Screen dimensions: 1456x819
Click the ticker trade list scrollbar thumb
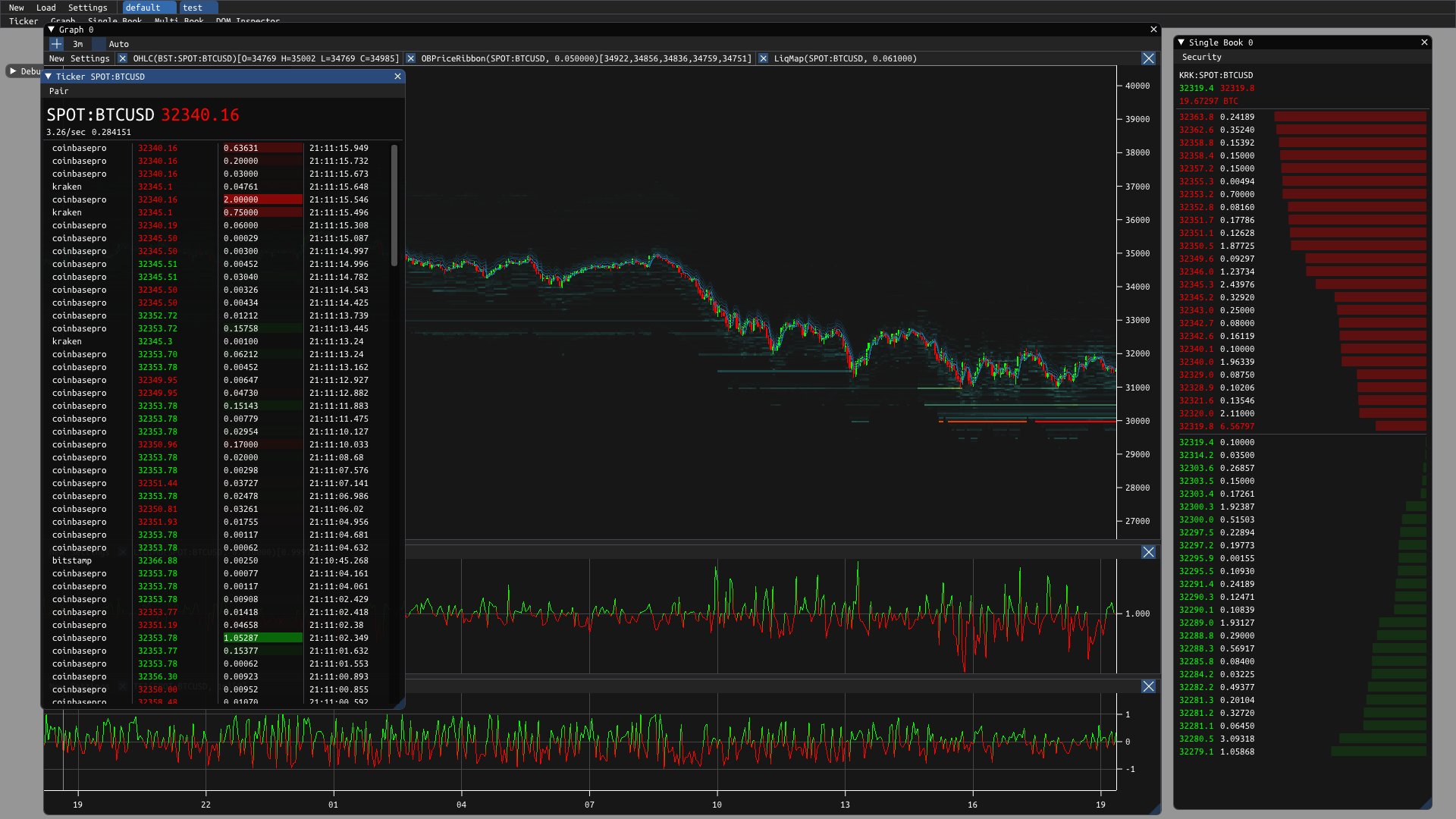click(394, 205)
